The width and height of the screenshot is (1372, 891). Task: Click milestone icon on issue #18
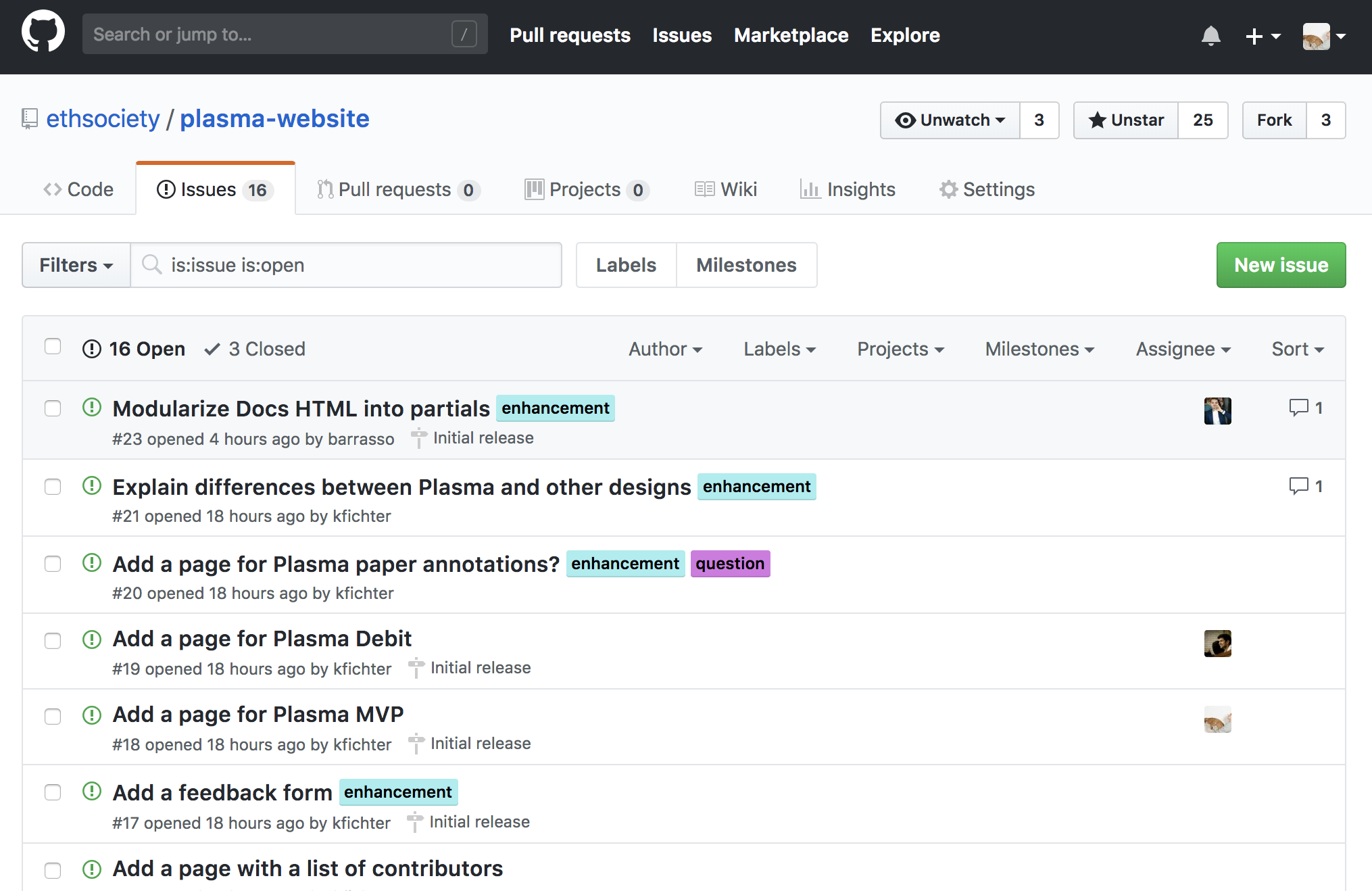pos(416,744)
